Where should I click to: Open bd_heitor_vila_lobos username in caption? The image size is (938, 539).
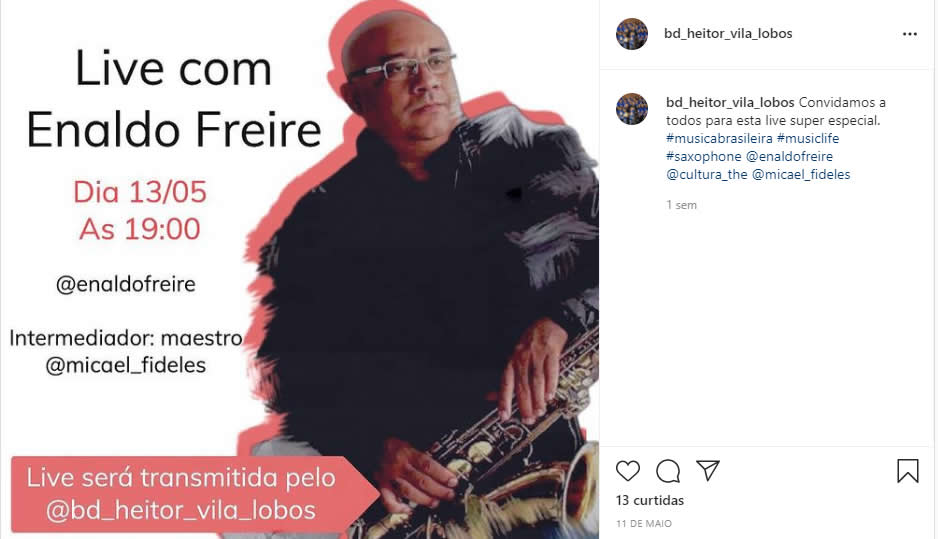(730, 102)
